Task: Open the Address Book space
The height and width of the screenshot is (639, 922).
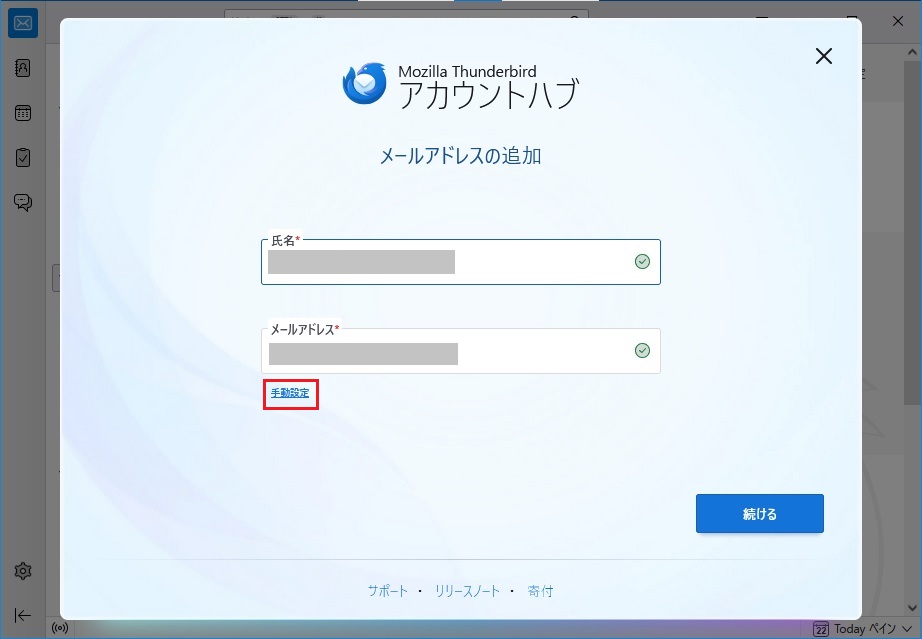Action: click(23, 68)
